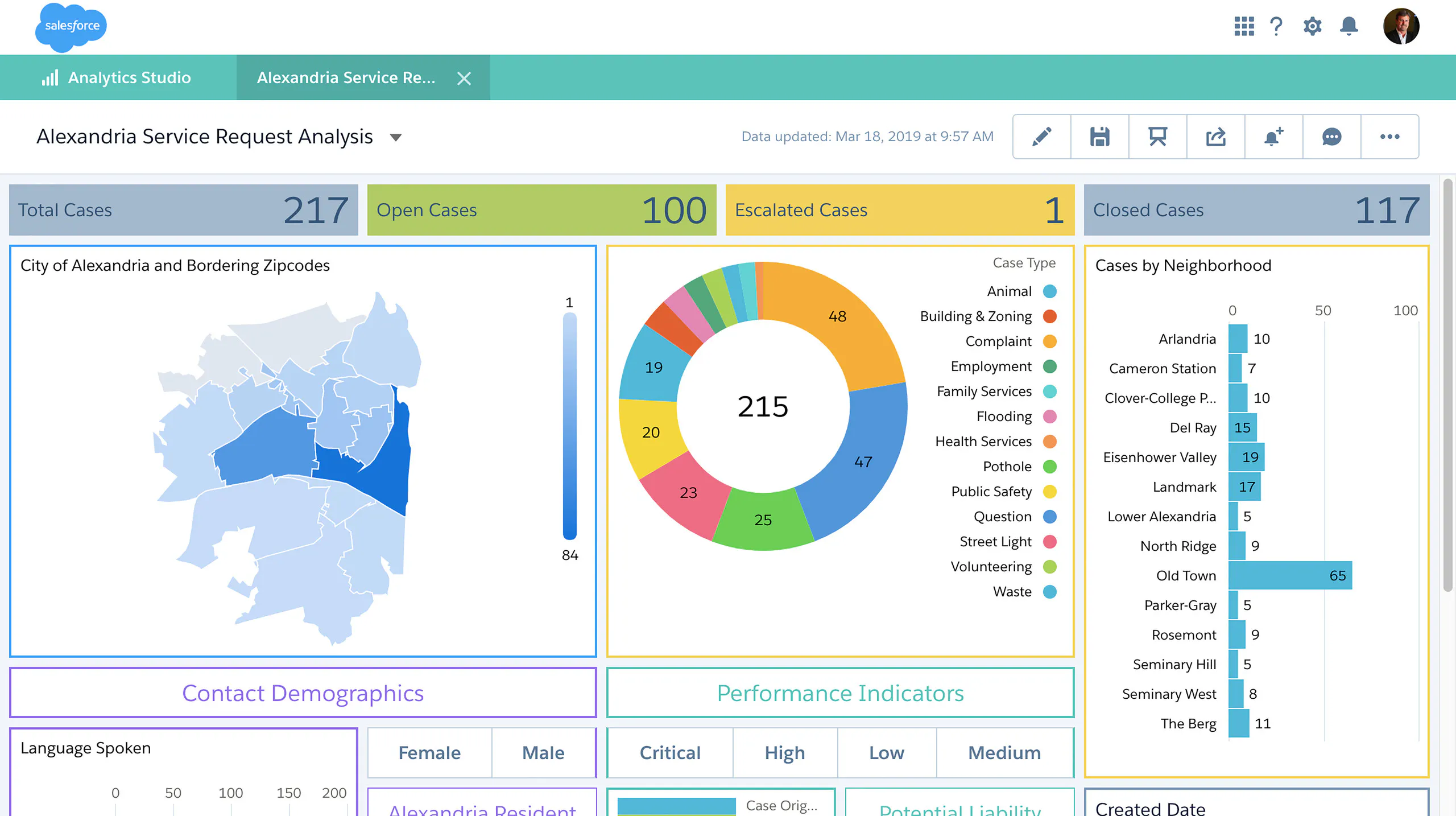Expand the dashboard title dropdown arrow
The width and height of the screenshot is (1456, 816).
(396, 137)
